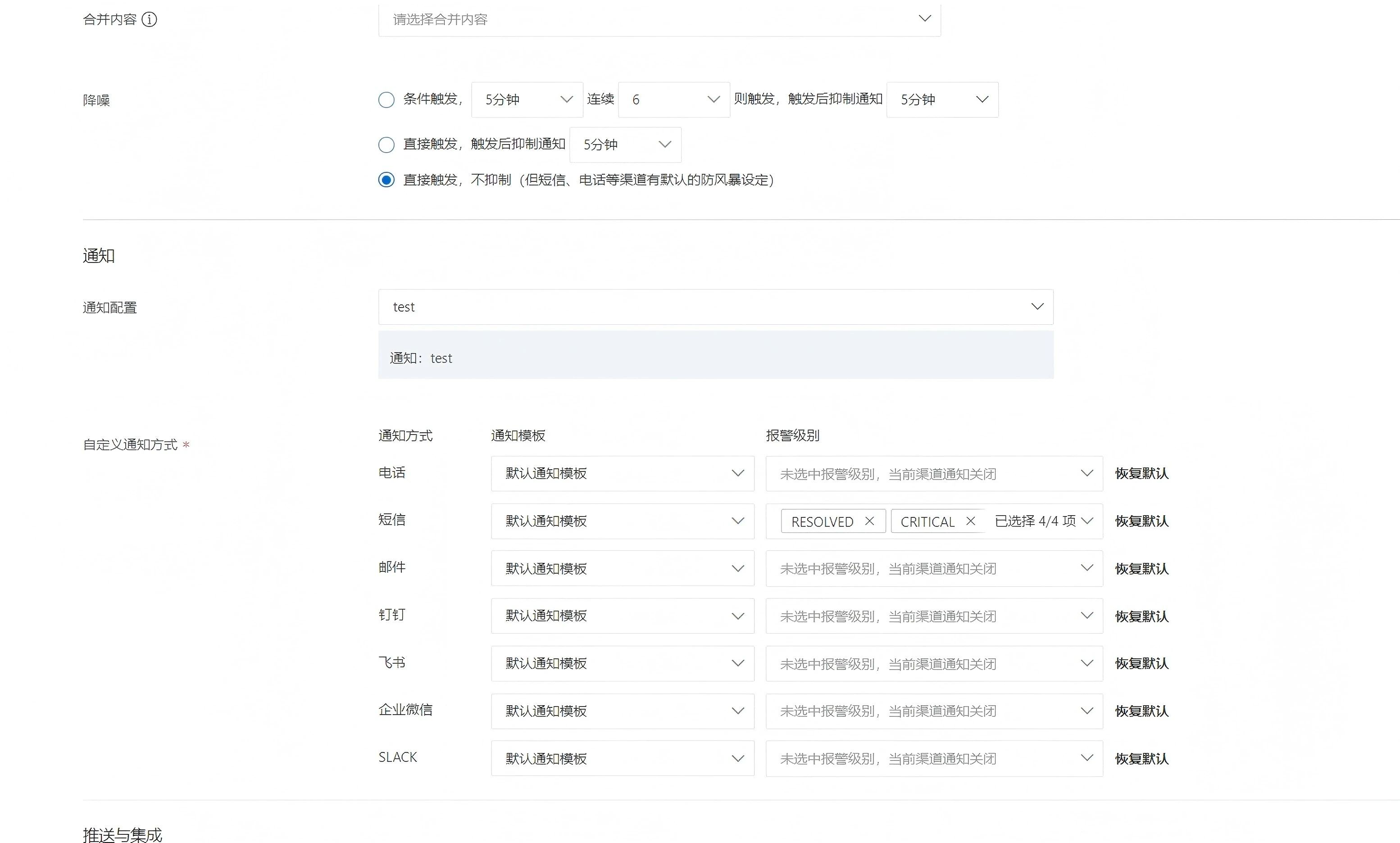Open 5分钟 dropdown in 直接触发 suppress row
The width and height of the screenshot is (1400, 843).
click(x=626, y=145)
